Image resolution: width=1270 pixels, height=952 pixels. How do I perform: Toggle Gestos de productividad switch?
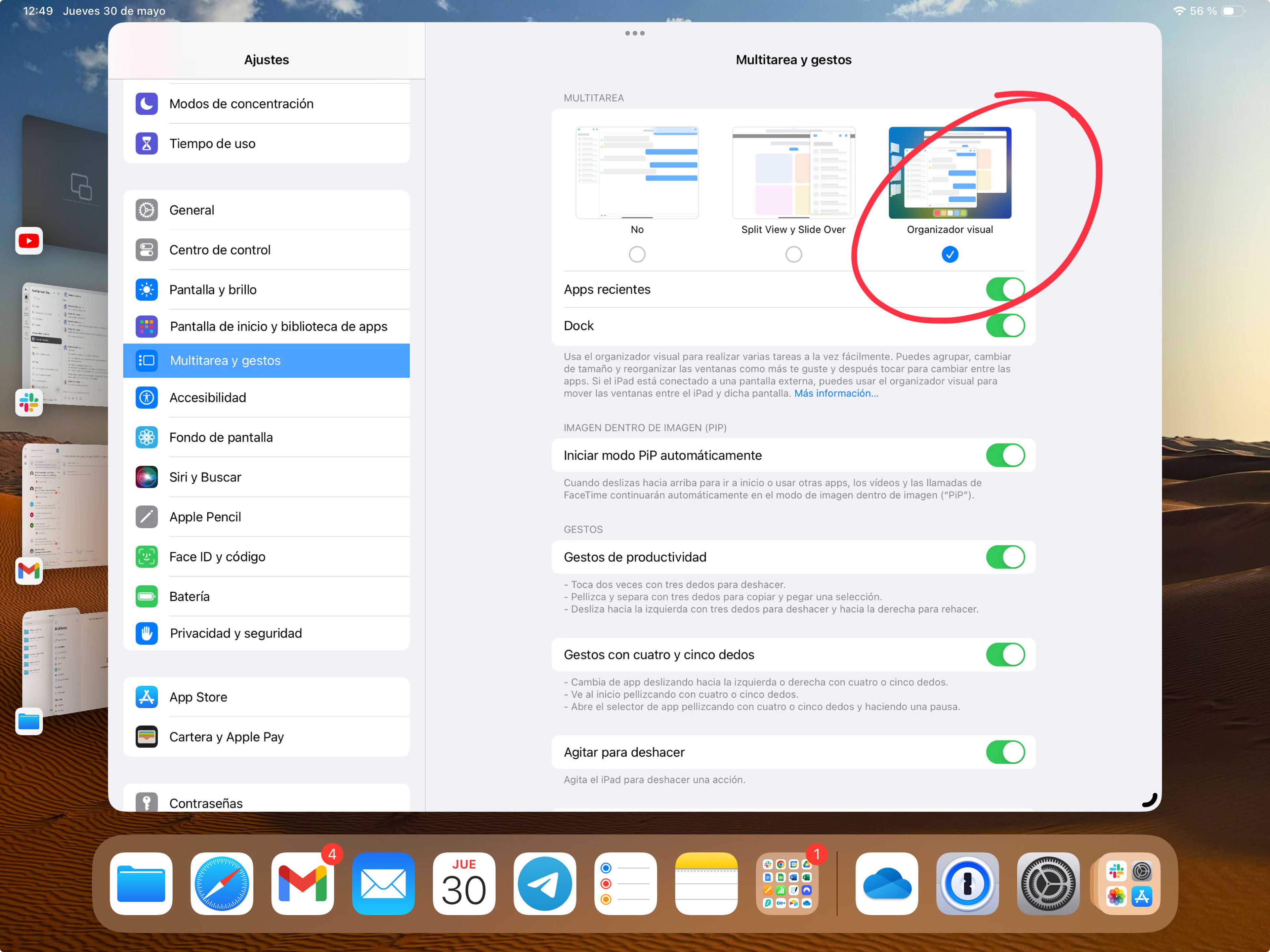(x=1005, y=557)
